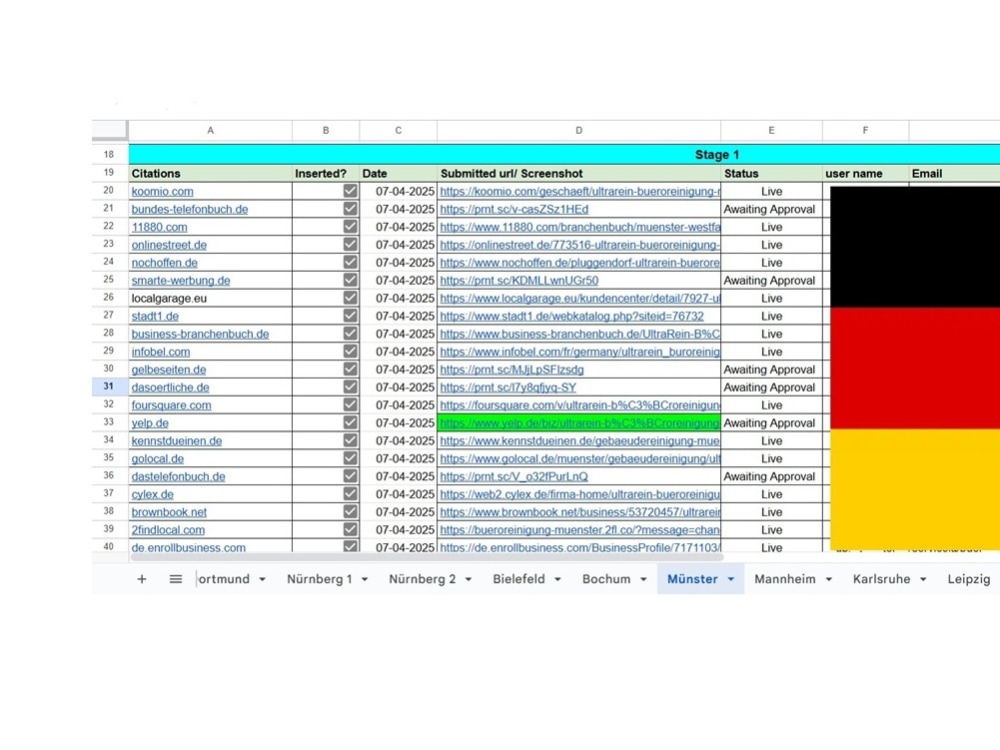
Task: Select row 31 header
Action: pyautogui.click(x=109, y=386)
